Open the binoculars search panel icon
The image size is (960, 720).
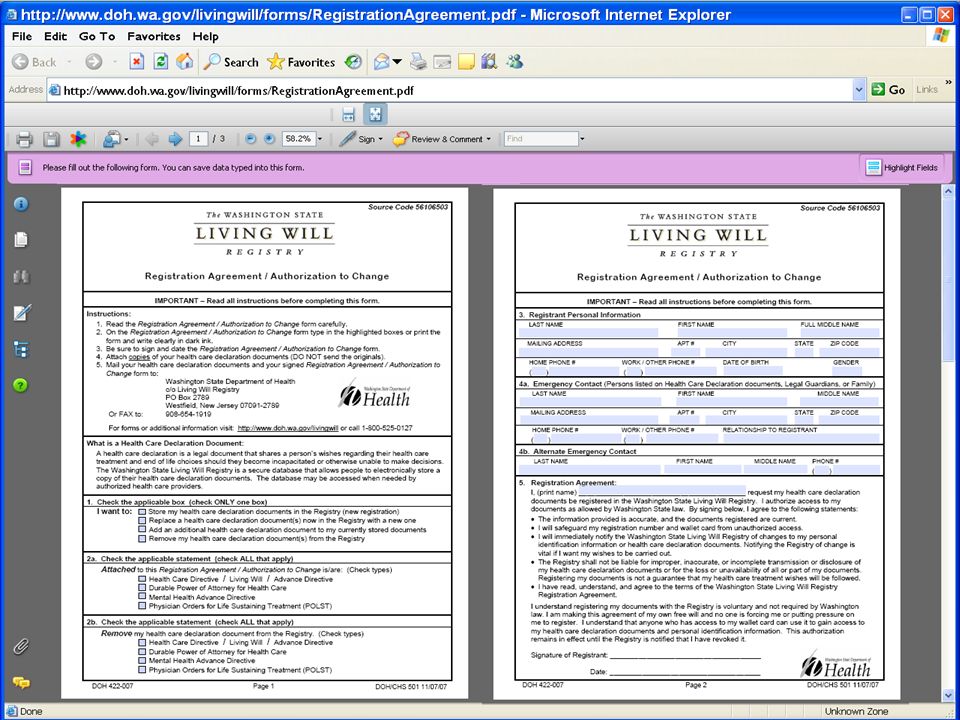tap(21, 277)
